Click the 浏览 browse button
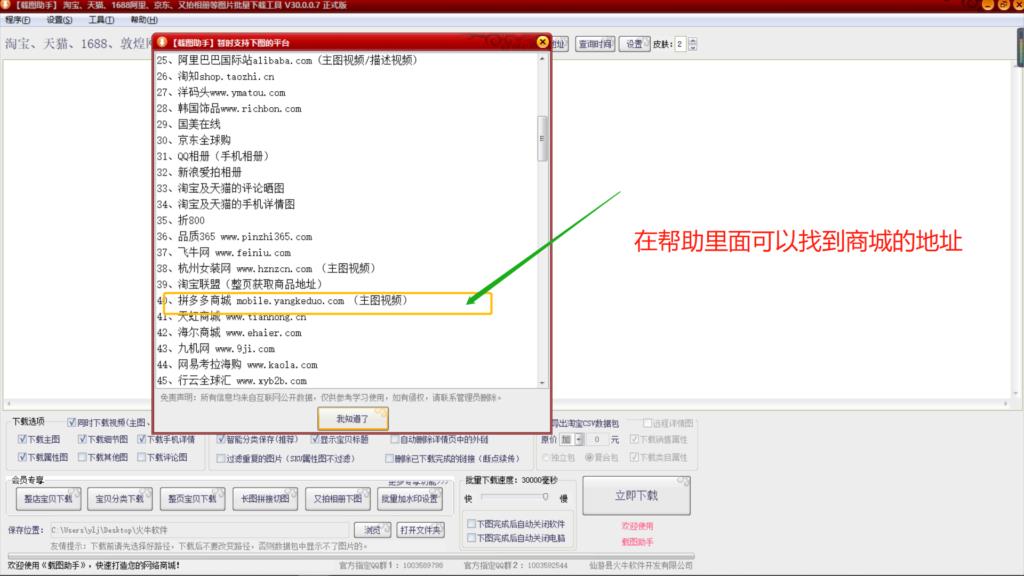The width and height of the screenshot is (1024, 576). coord(372,530)
